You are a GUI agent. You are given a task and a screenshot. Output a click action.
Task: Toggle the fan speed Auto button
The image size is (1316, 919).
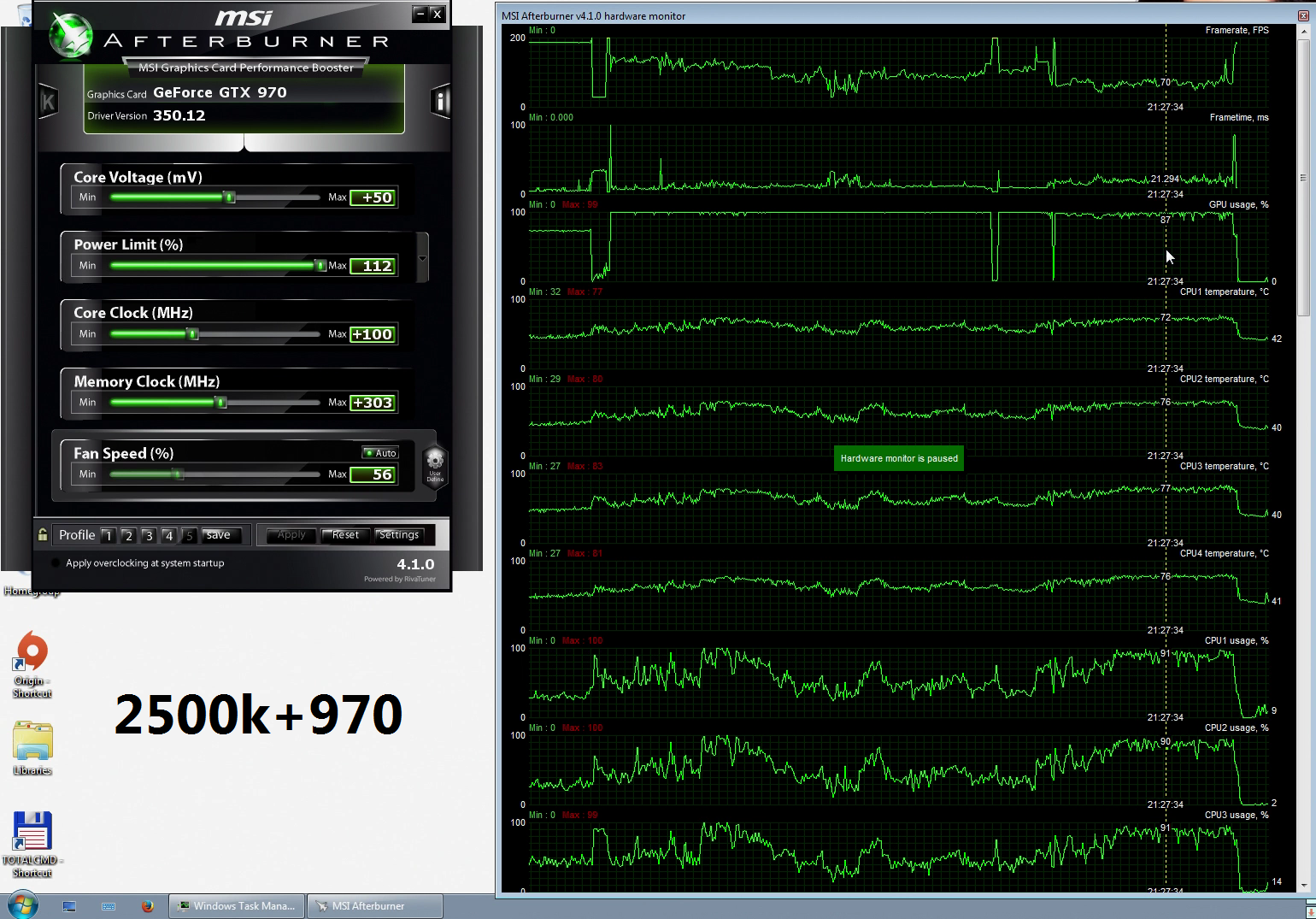(x=380, y=453)
